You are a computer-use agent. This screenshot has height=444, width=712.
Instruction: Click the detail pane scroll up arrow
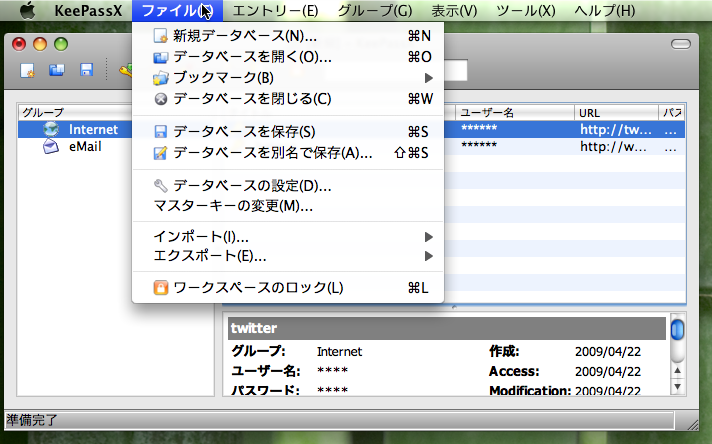(x=677, y=370)
